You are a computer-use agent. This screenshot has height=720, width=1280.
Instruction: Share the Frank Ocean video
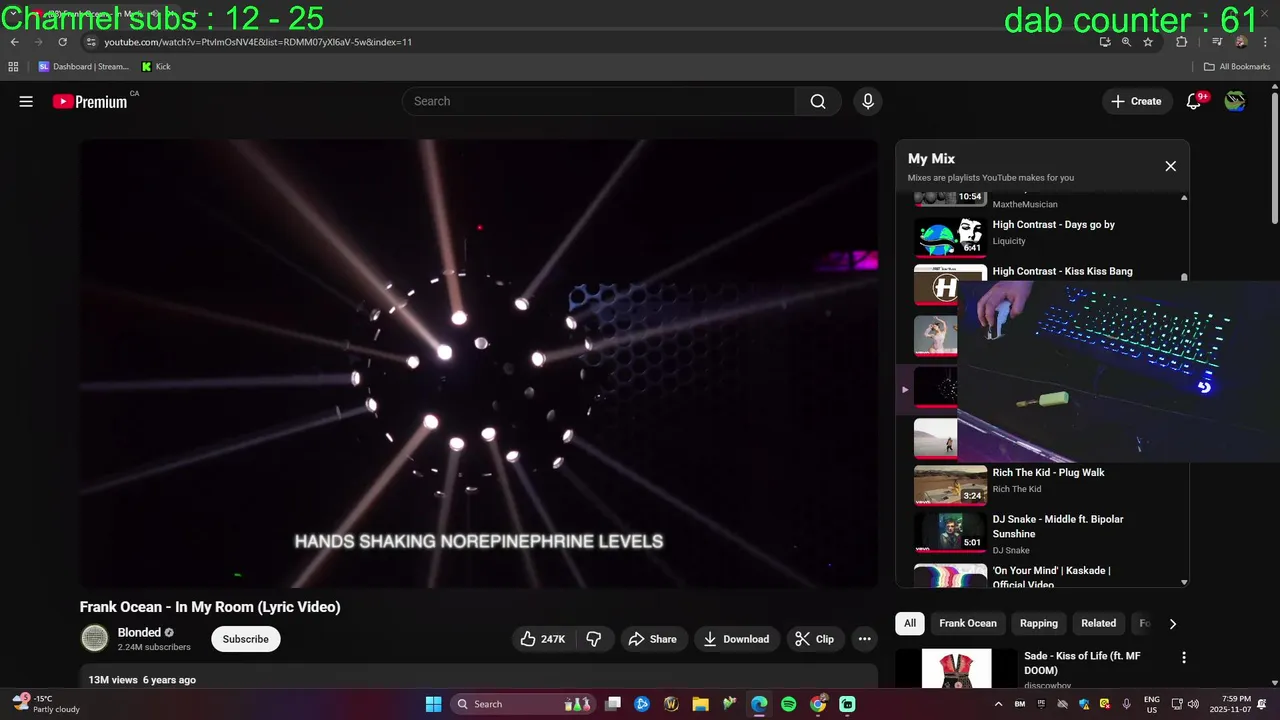(654, 639)
